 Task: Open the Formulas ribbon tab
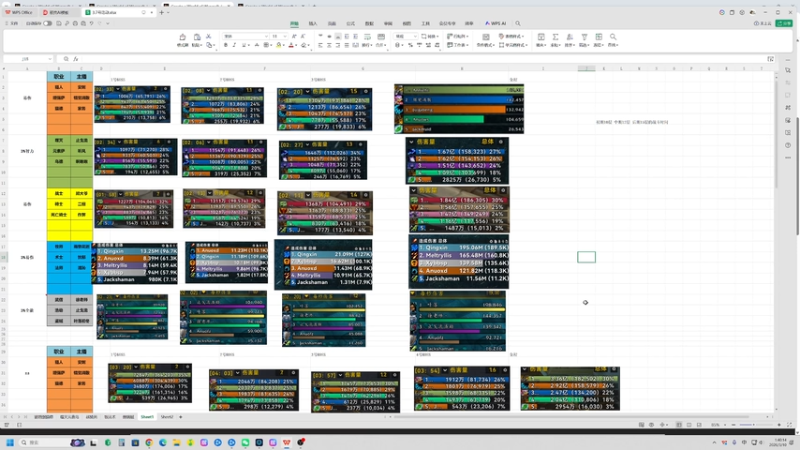coord(351,23)
